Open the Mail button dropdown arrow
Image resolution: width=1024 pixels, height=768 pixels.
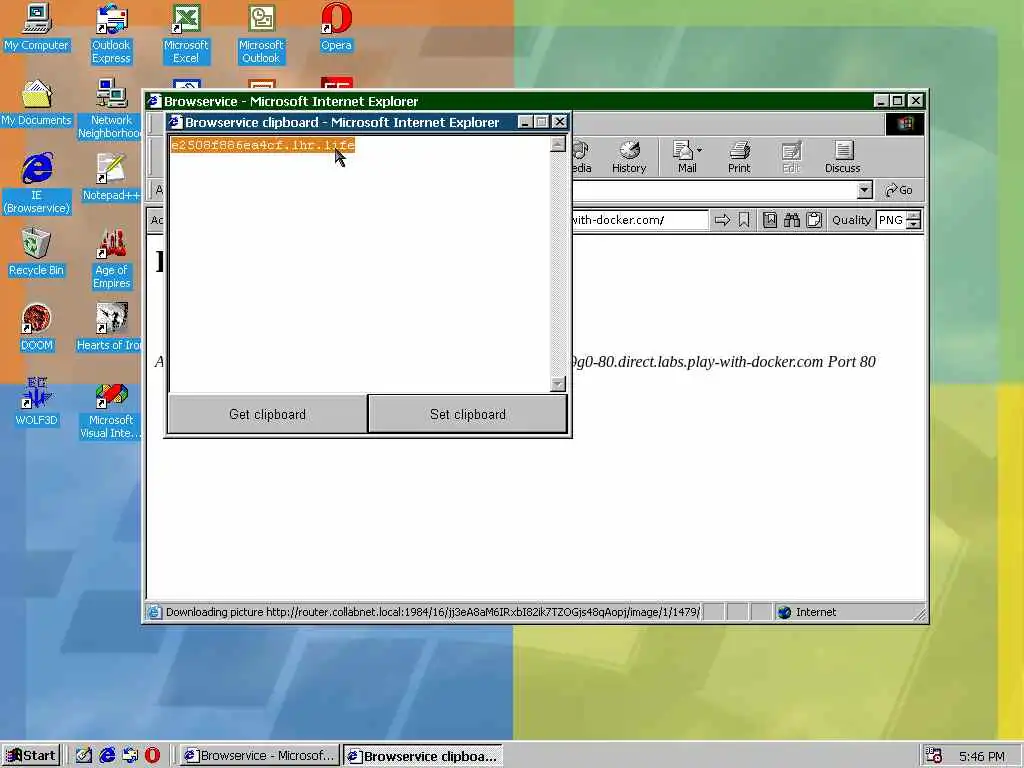click(x=699, y=150)
